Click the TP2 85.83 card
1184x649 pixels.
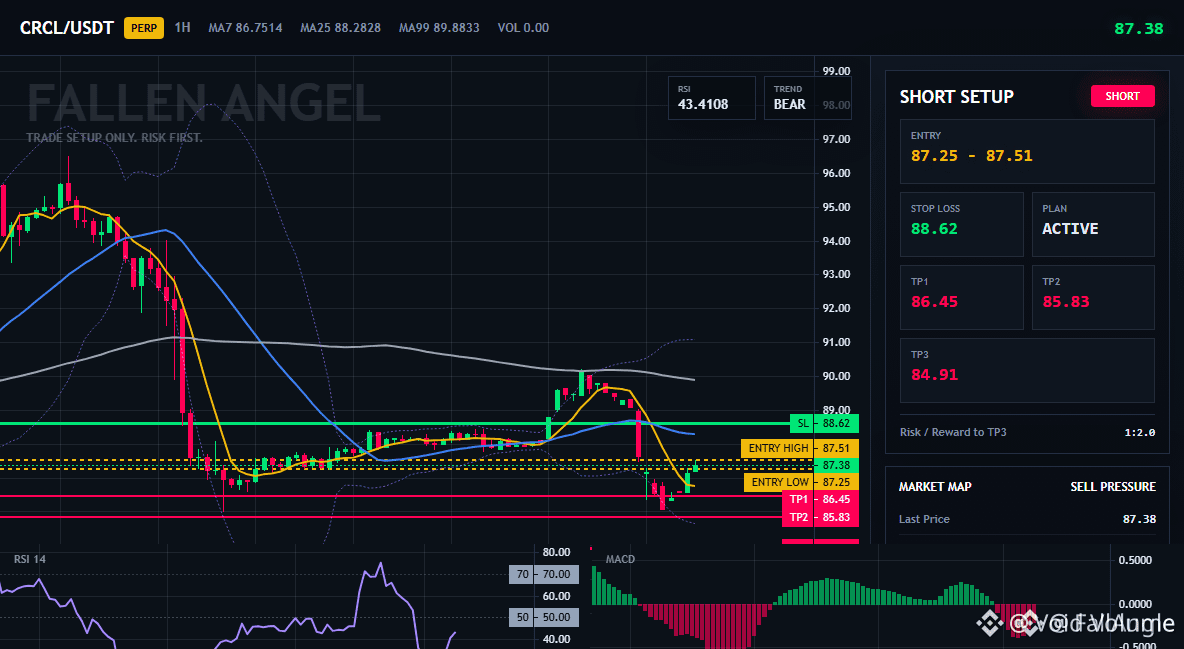1093,297
